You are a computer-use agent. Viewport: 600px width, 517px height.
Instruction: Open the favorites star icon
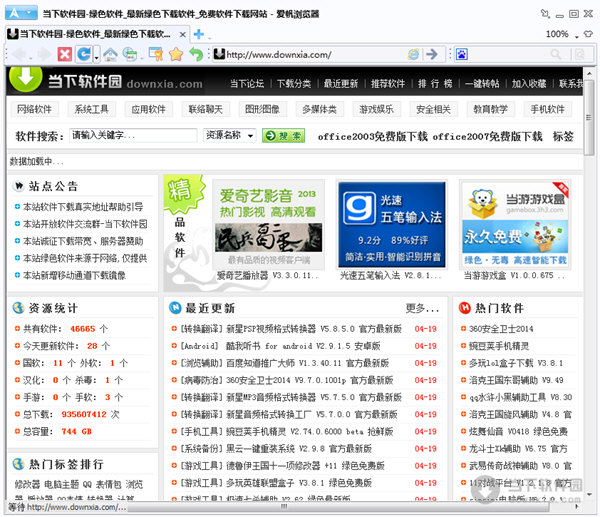click(x=176, y=54)
